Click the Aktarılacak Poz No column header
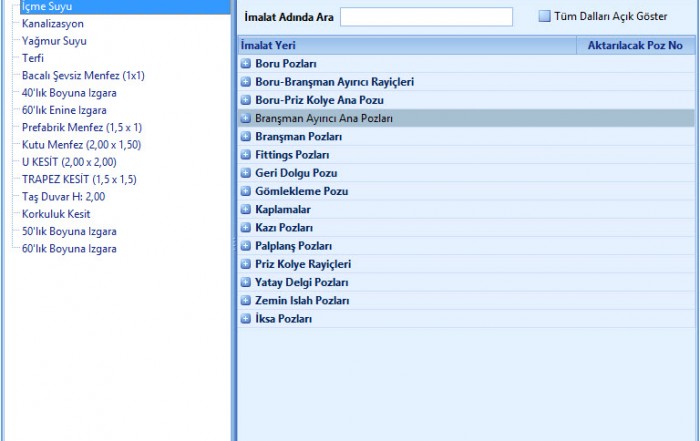 coord(636,45)
